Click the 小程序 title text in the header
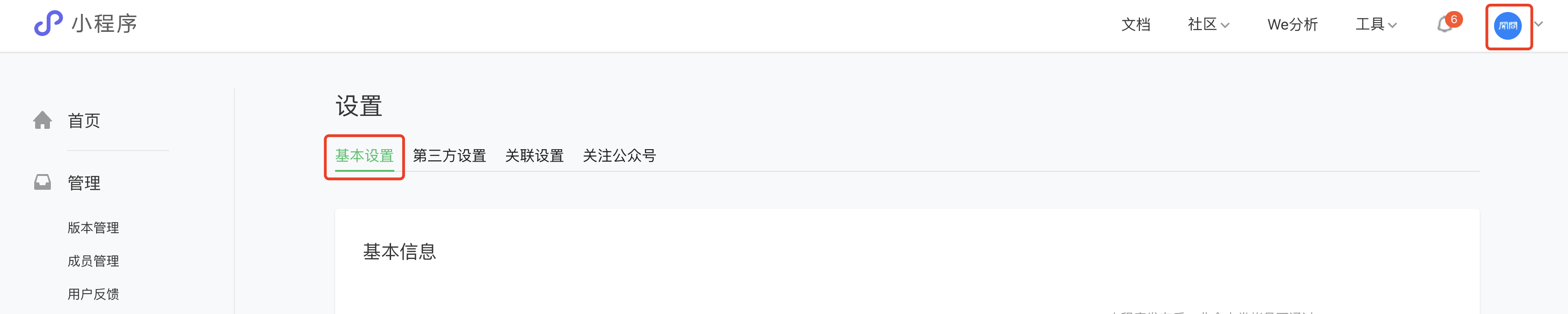Screen dimensions: 1568x314 pos(104,24)
